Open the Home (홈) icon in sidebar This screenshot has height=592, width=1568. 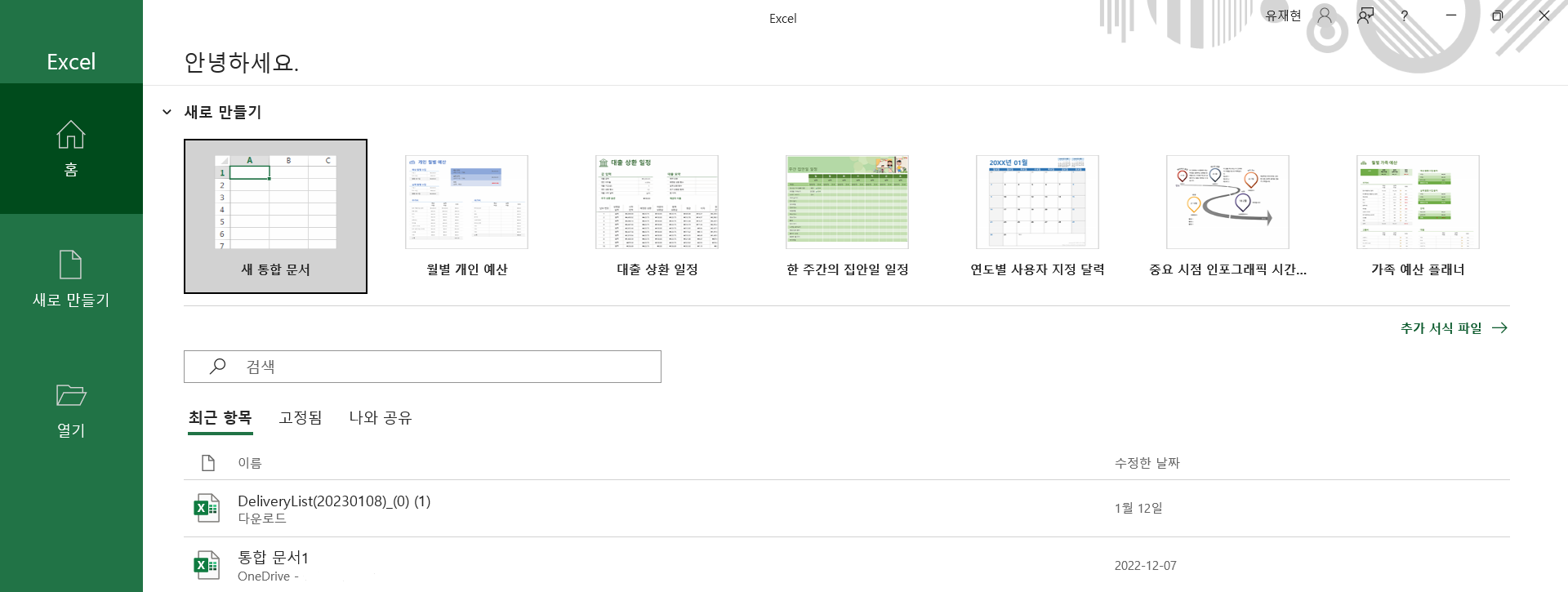tap(71, 147)
